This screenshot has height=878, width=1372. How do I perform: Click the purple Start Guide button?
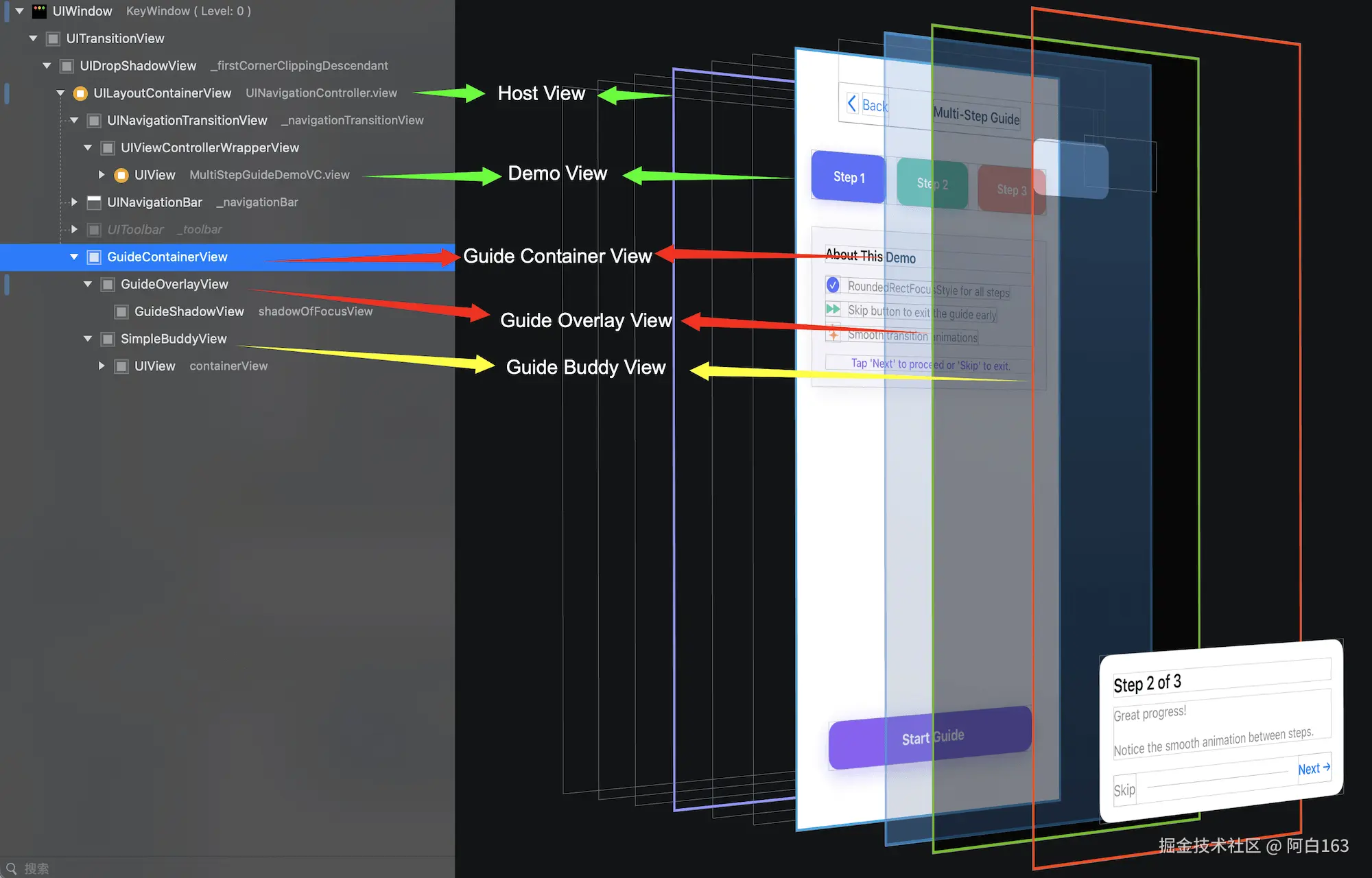point(930,737)
